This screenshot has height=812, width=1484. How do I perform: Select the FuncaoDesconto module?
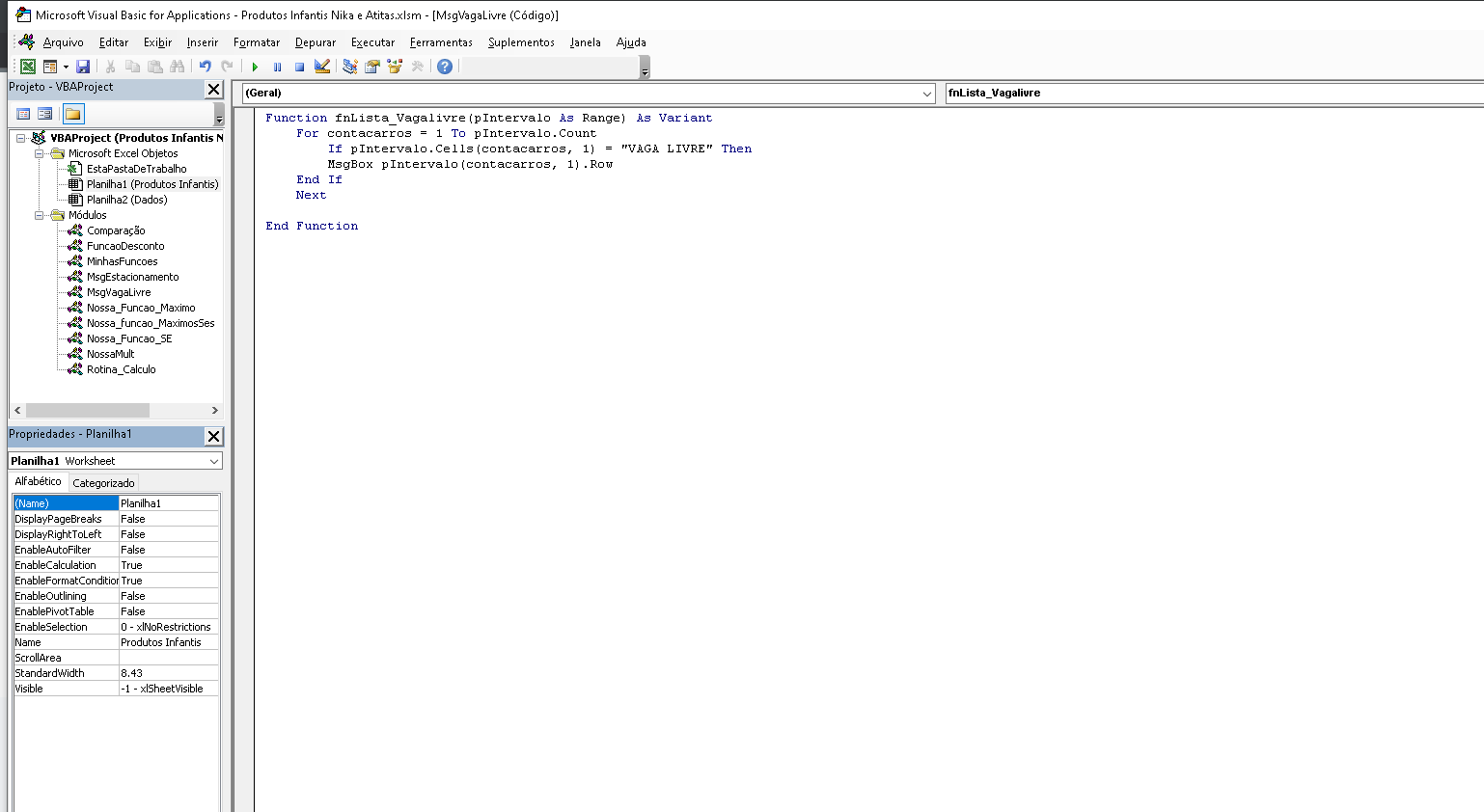(x=125, y=246)
